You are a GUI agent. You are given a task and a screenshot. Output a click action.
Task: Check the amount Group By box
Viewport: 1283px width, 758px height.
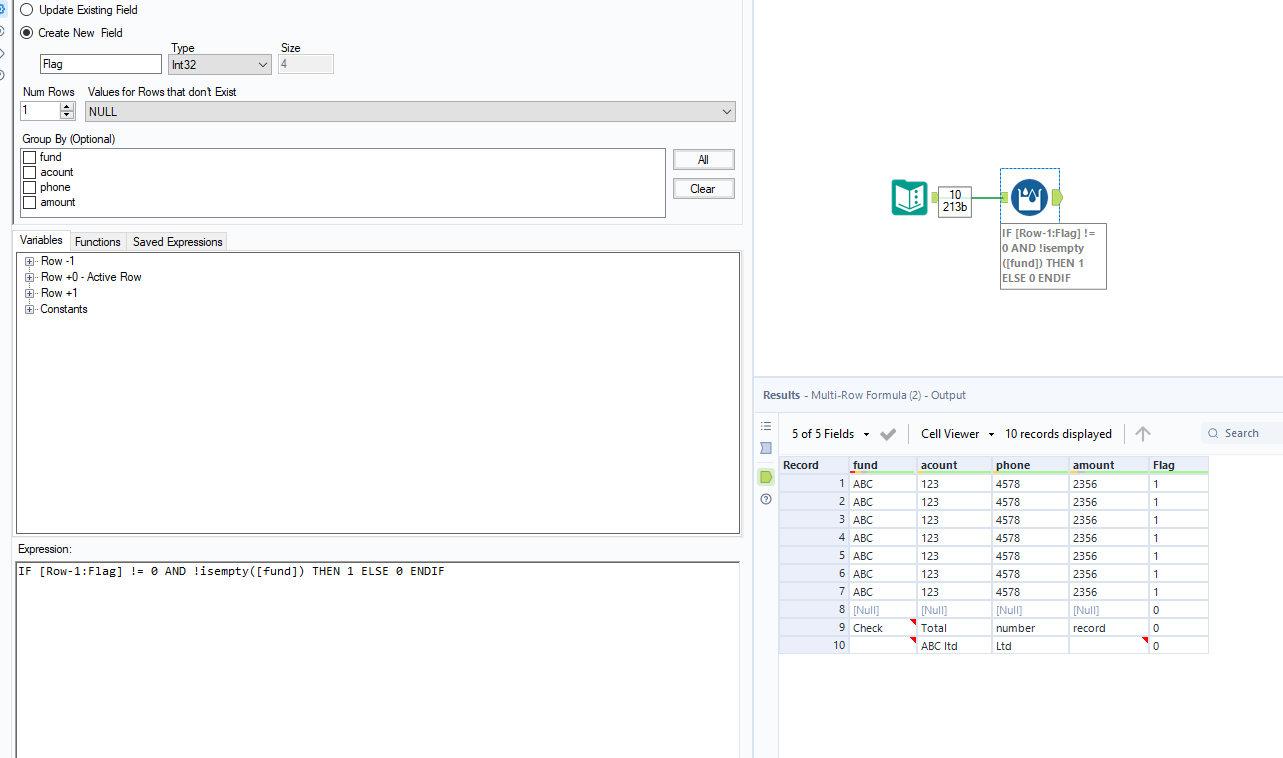click(x=29, y=202)
